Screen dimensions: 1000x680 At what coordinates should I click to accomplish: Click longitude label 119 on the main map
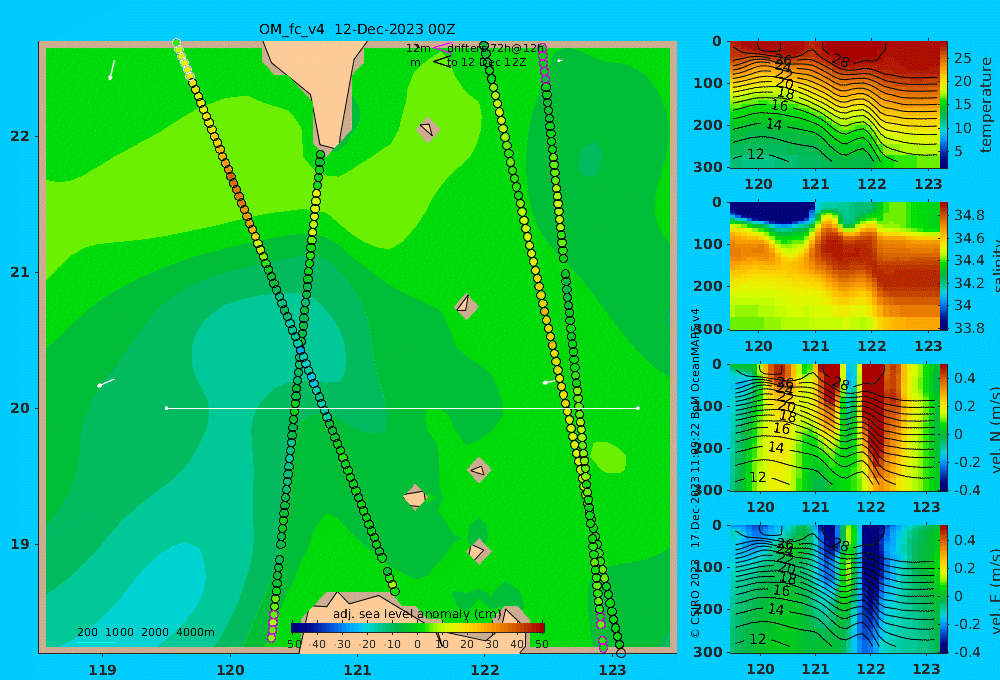[x=102, y=670]
